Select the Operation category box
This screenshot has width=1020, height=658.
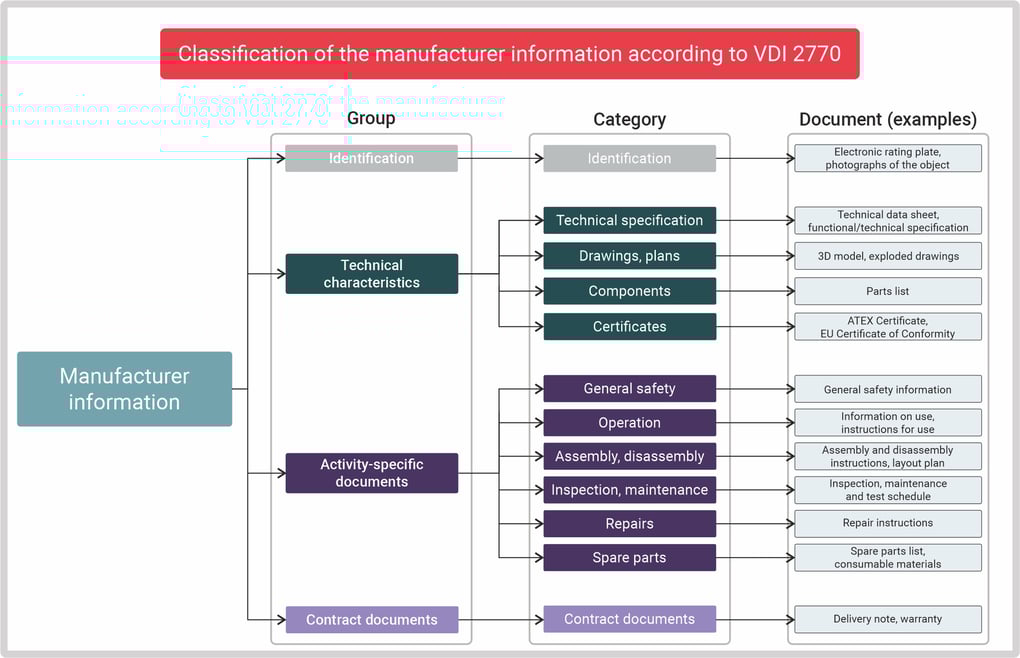coord(630,423)
